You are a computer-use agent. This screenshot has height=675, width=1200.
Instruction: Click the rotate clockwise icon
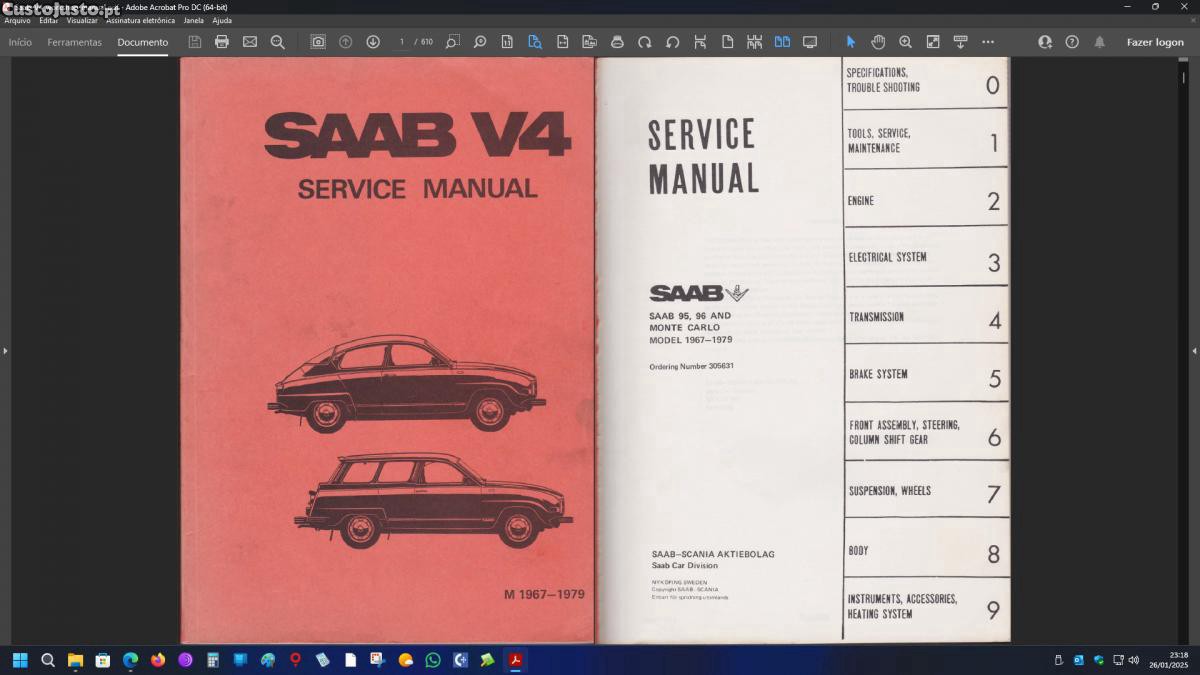(645, 42)
